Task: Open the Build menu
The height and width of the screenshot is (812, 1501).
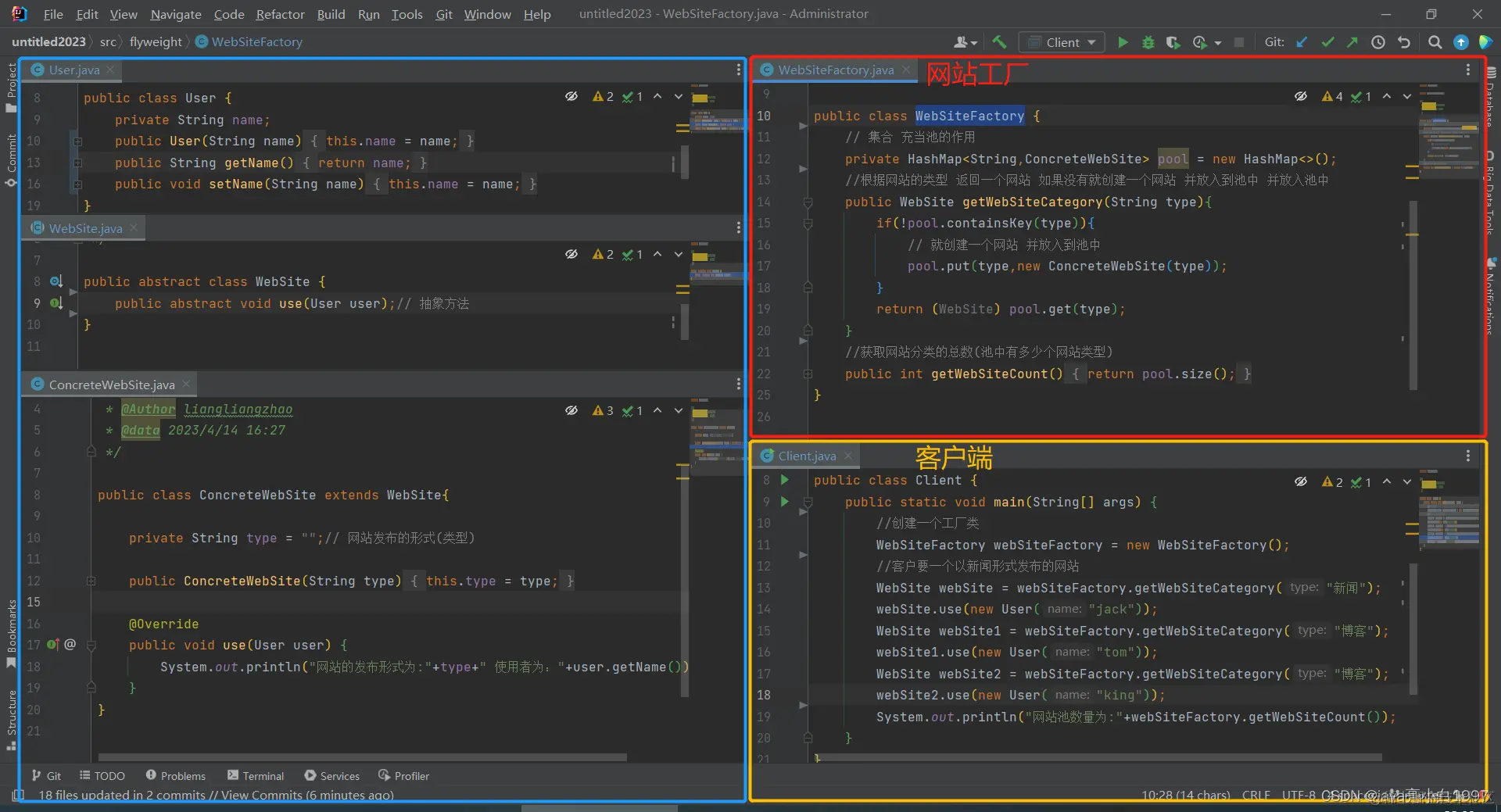Action: coord(331,14)
